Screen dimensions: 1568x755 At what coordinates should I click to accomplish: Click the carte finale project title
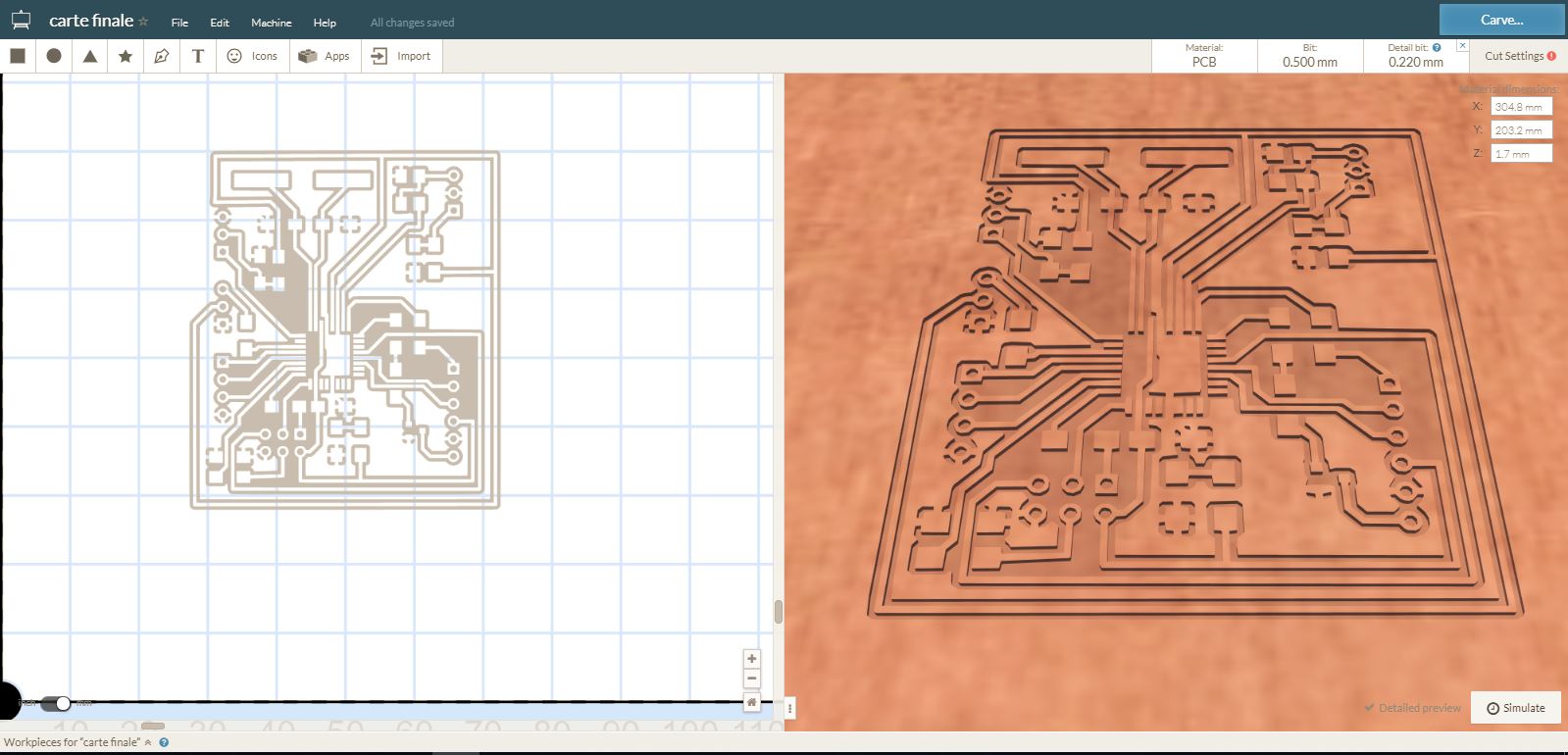(91, 21)
